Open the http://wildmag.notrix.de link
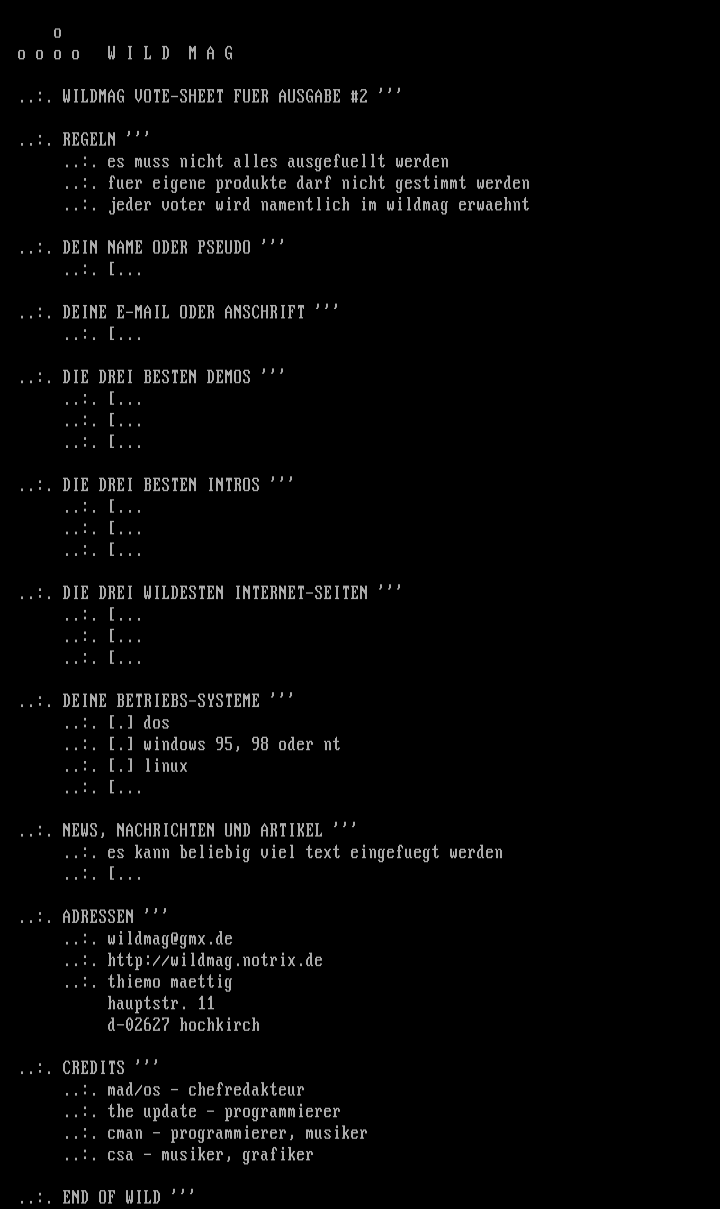Screen dimensions: 720x1209 coord(215,961)
